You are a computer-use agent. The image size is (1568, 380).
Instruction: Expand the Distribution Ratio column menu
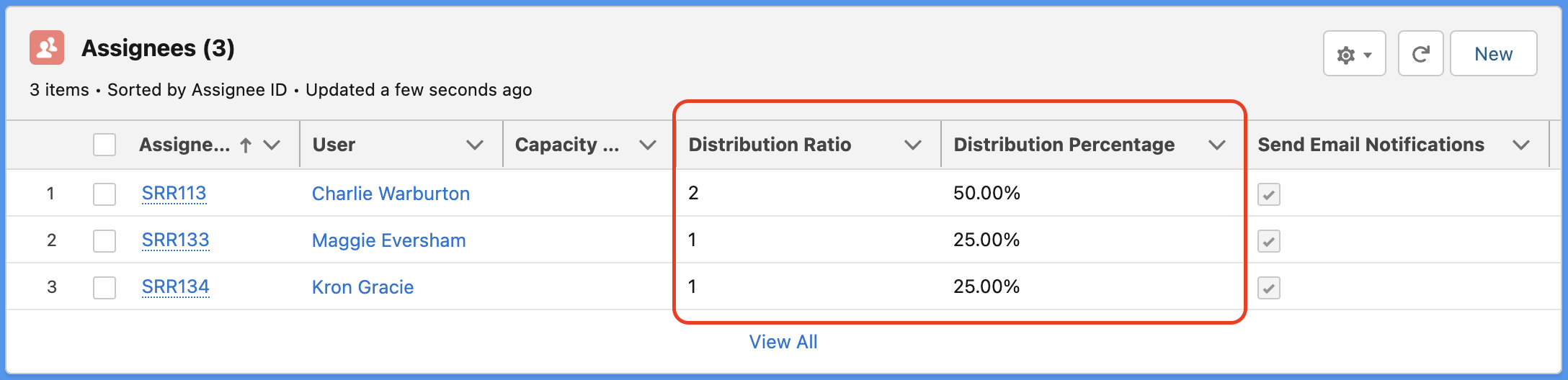[x=913, y=145]
